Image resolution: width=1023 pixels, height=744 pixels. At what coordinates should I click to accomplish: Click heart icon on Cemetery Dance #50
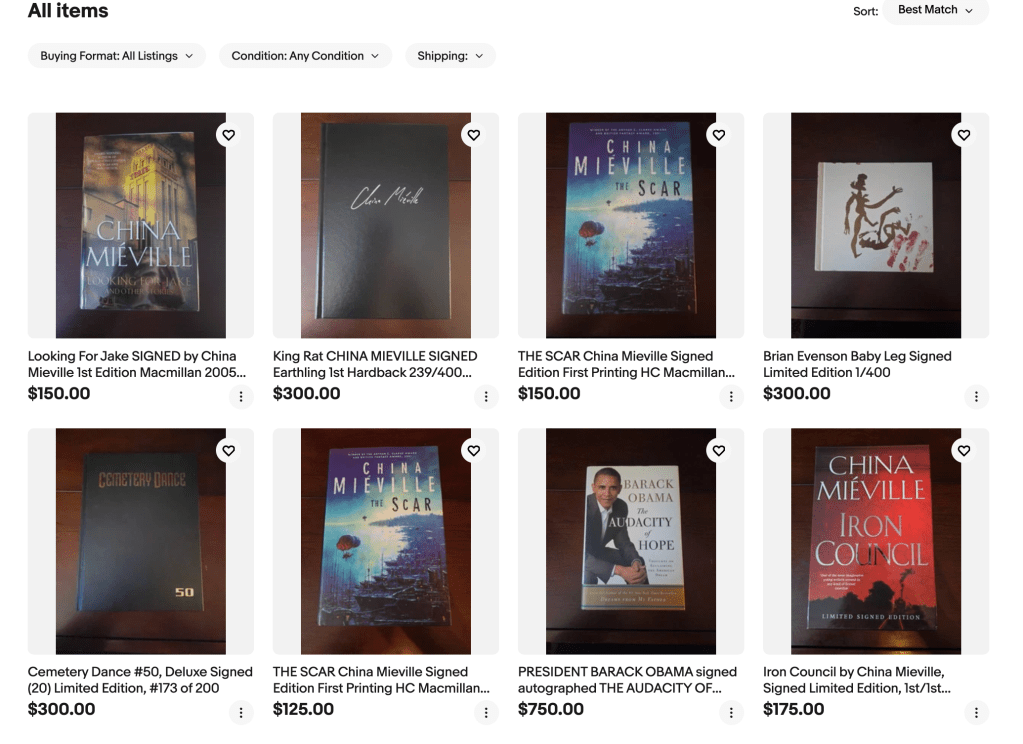point(228,450)
